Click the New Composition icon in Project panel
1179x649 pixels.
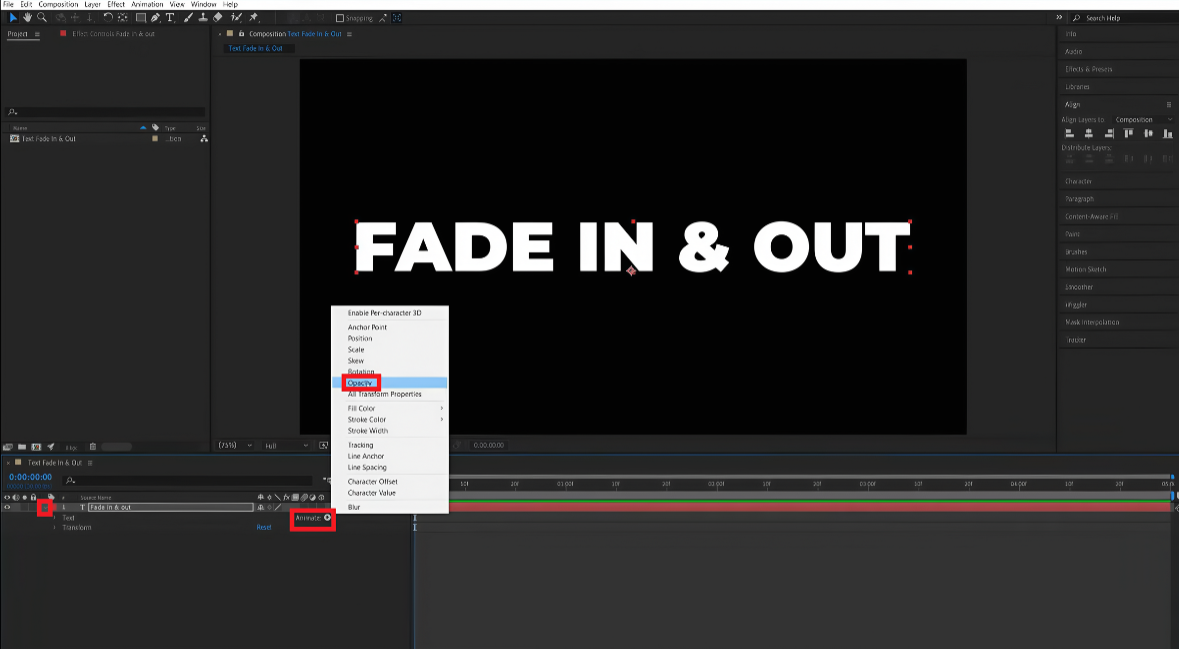pyautogui.click(x=36, y=447)
